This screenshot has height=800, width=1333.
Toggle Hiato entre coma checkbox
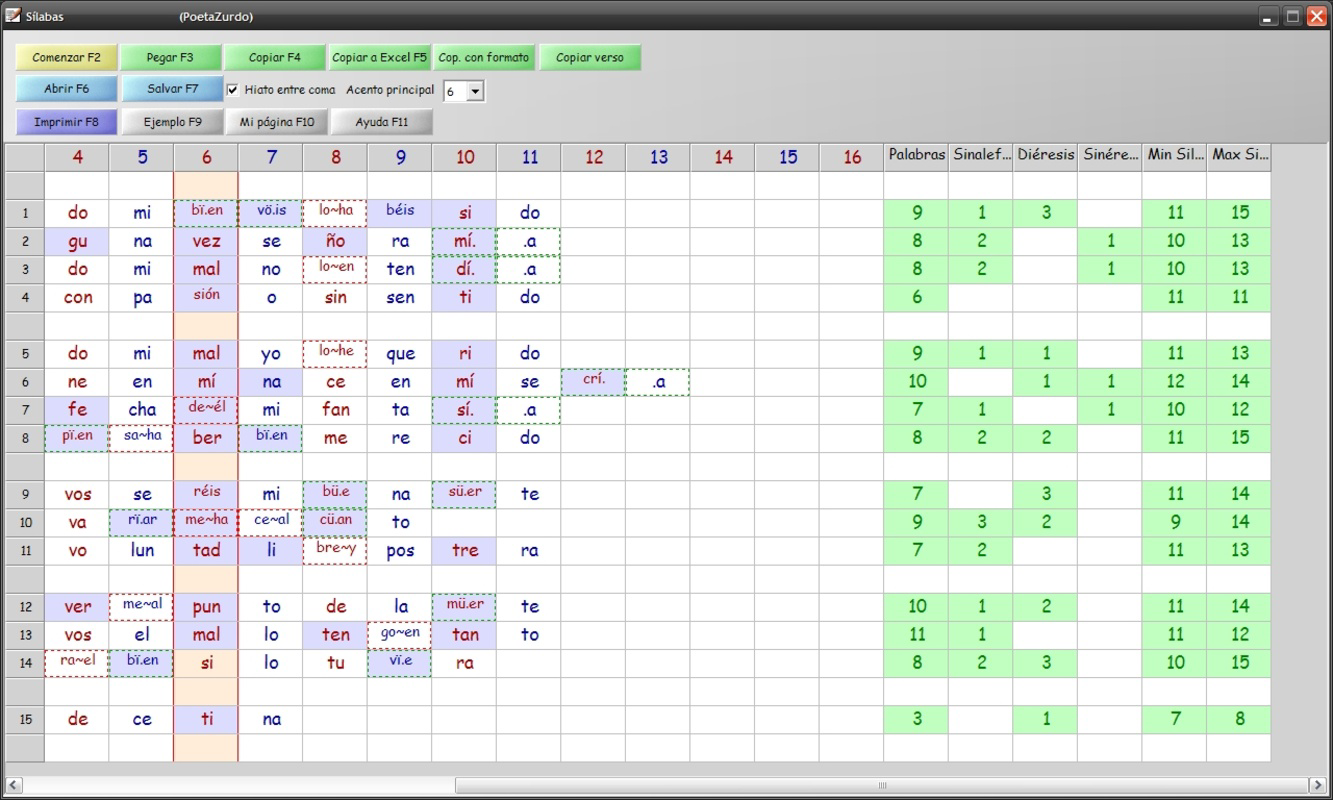233,90
